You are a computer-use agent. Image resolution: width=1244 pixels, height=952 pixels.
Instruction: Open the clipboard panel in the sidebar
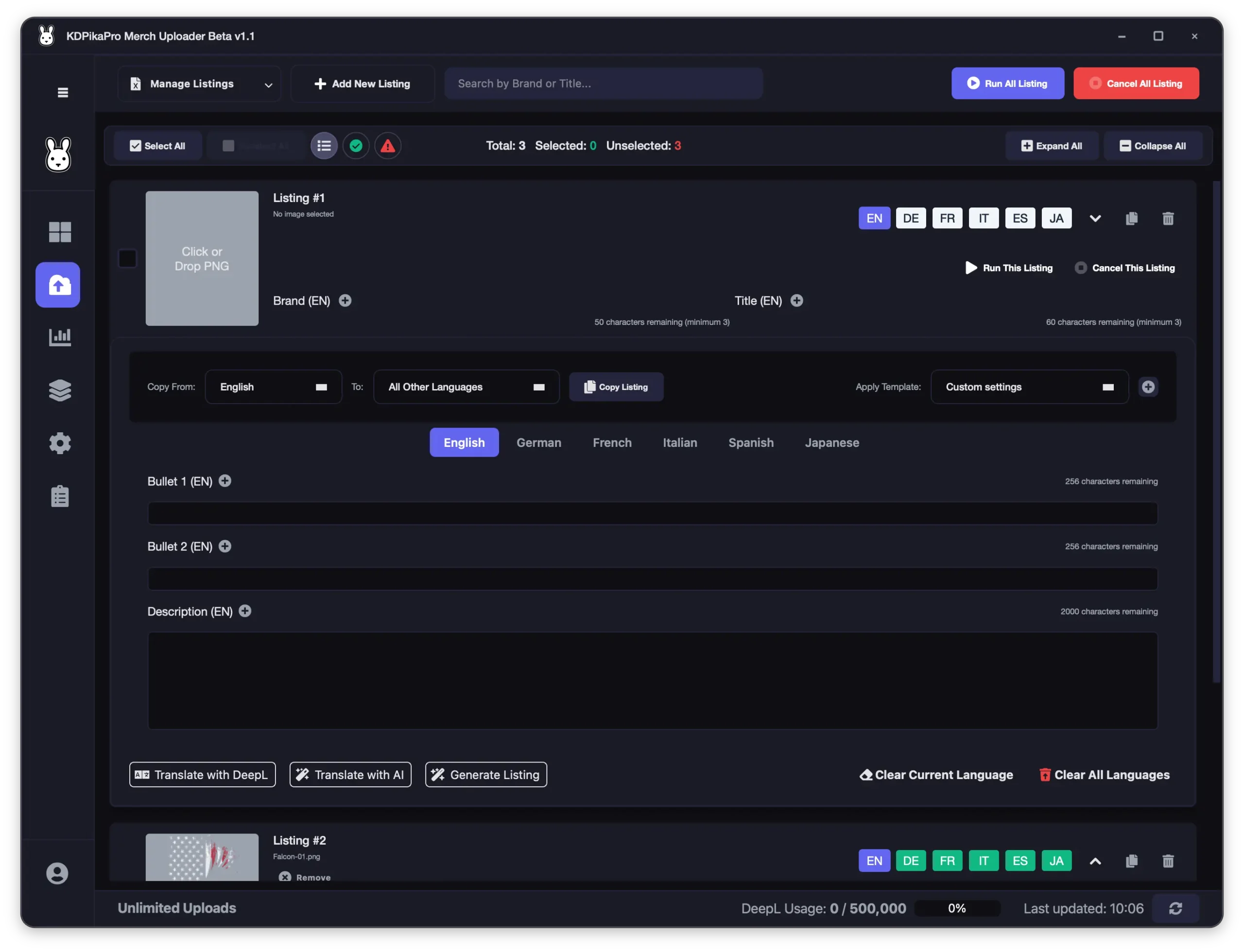pyautogui.click(x=60, y=496)
